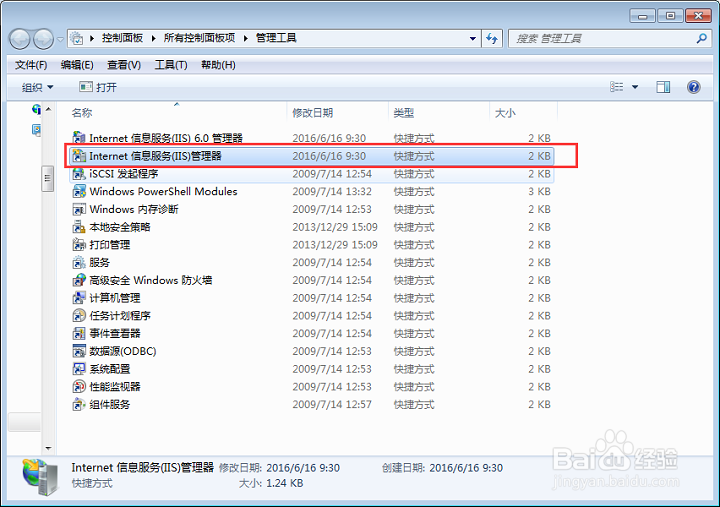720x507 pixels.
Task: Open recent pages dropdown beside Forward
Action: [x=60, y=39]
